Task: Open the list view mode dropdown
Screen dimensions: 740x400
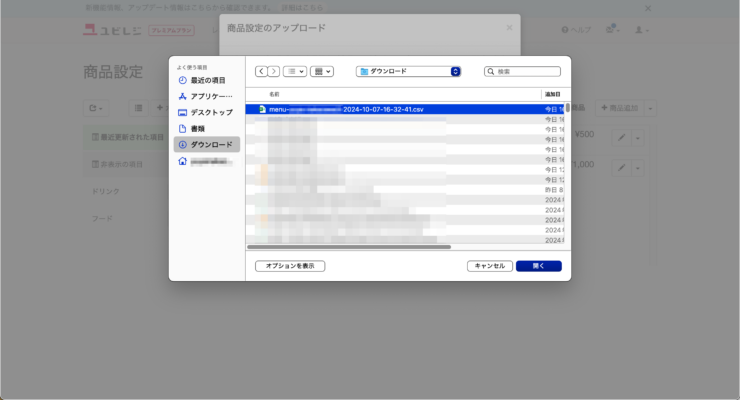Action: pyautogui.click(x=295, y=71)
